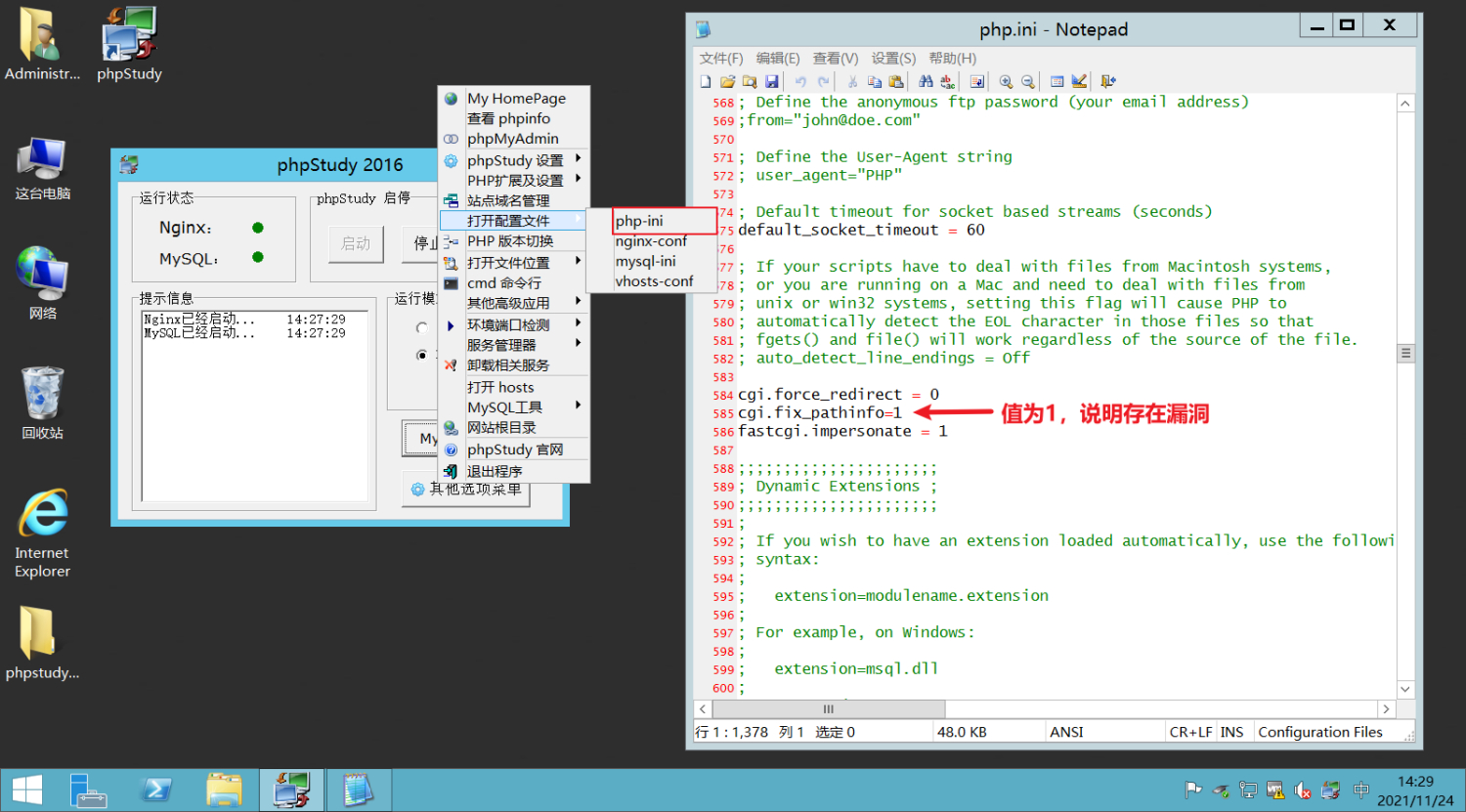Image resolution: width=1466 pixels, height=812 pixels.
Task: Open the Administrator folder on desktop
Action: [42, 44]
